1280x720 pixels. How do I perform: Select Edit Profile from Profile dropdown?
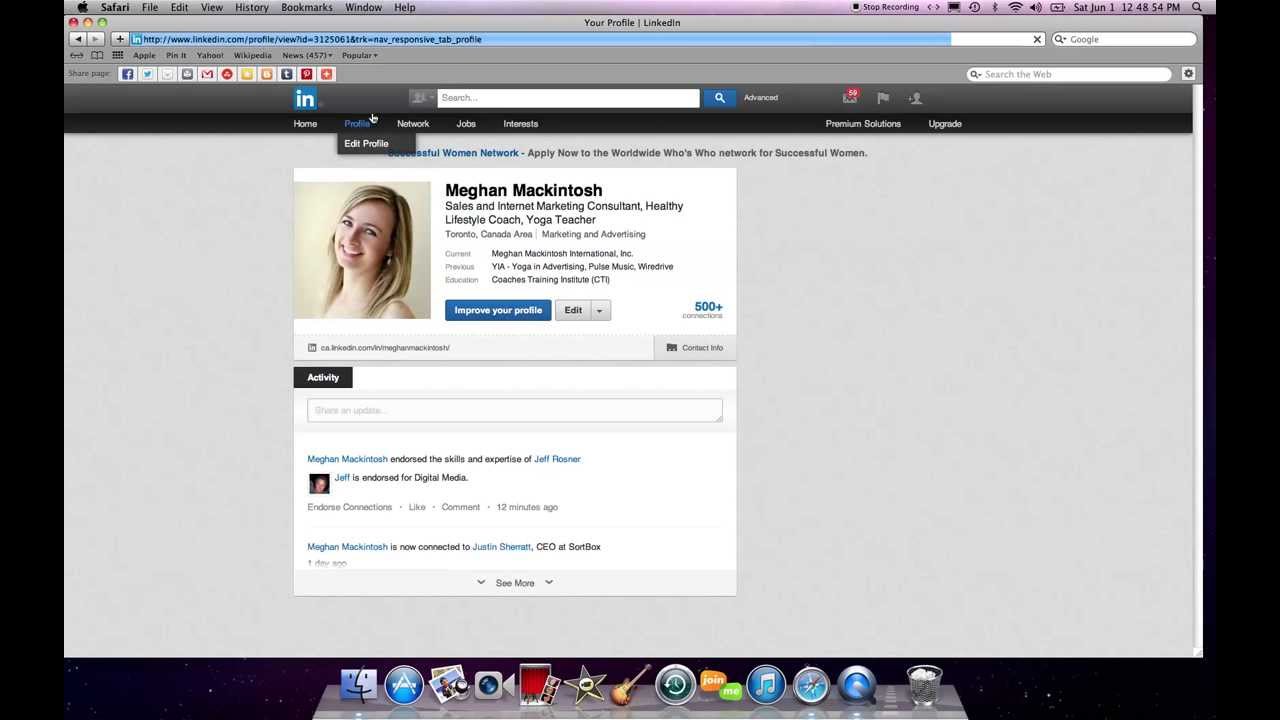(366, 144)
